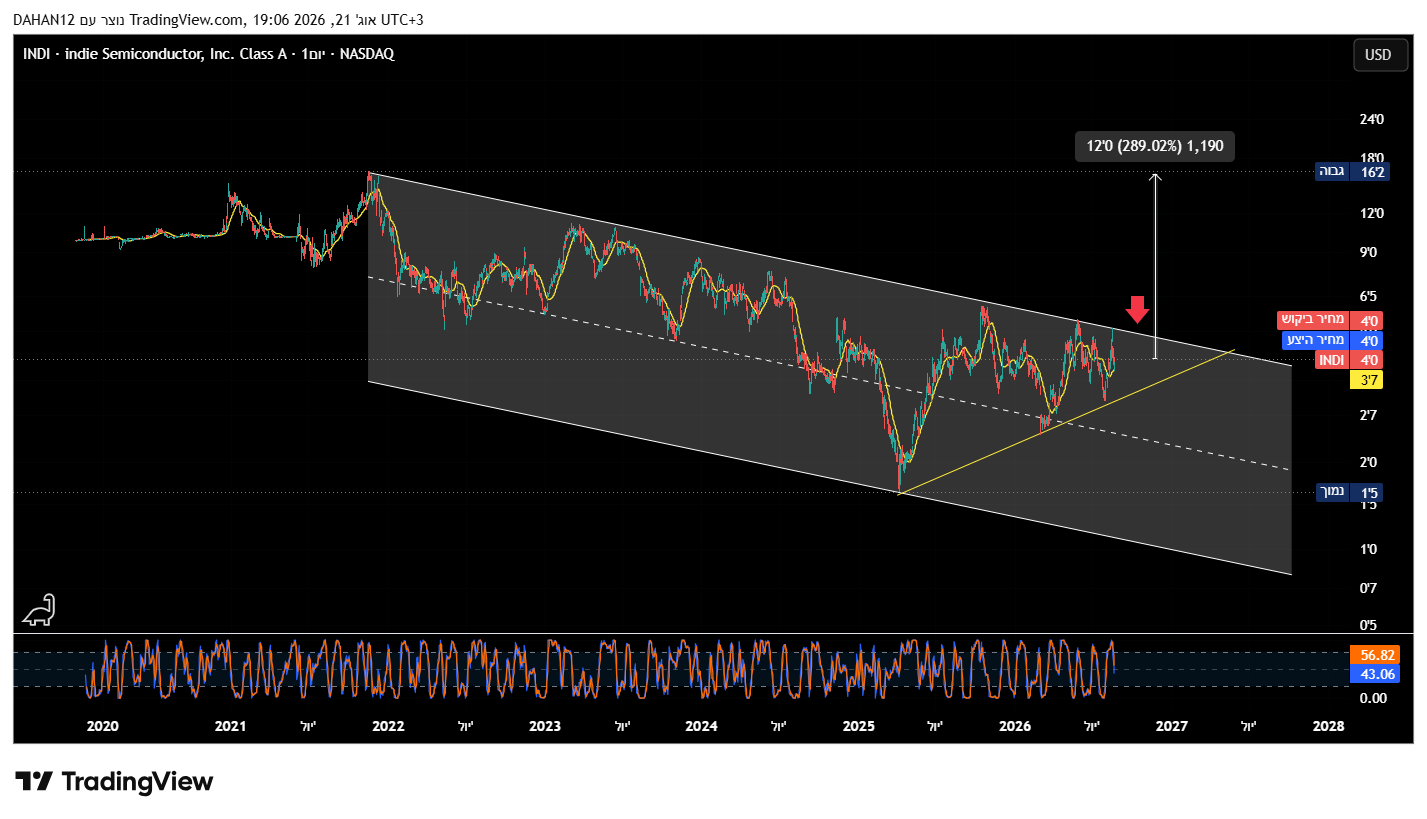Click 2020 on the time axis
The width and height of the screenshot is (1427, 819).
(x=102, y=726)
